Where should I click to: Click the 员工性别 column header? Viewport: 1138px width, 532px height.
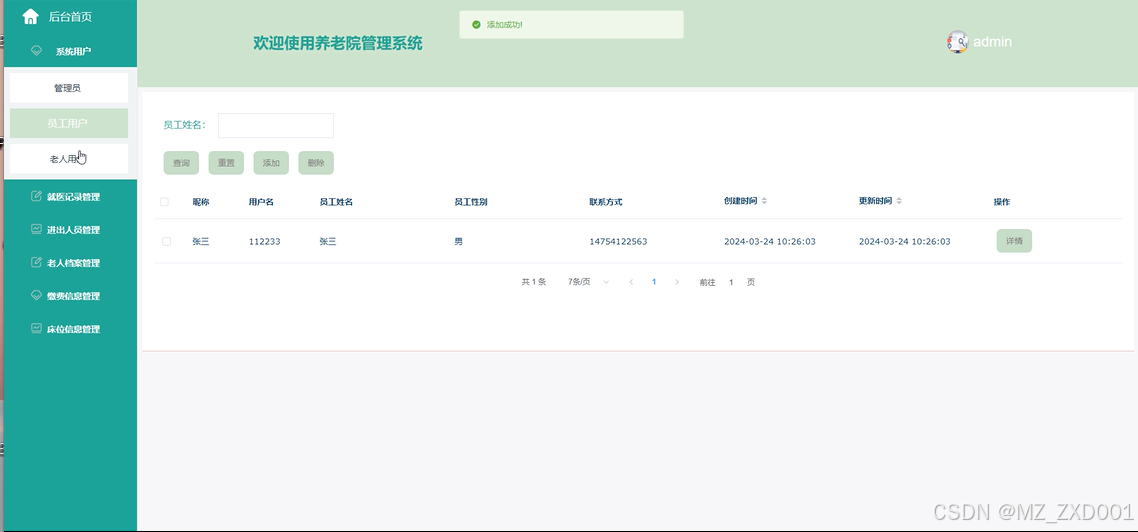(471, 202)
